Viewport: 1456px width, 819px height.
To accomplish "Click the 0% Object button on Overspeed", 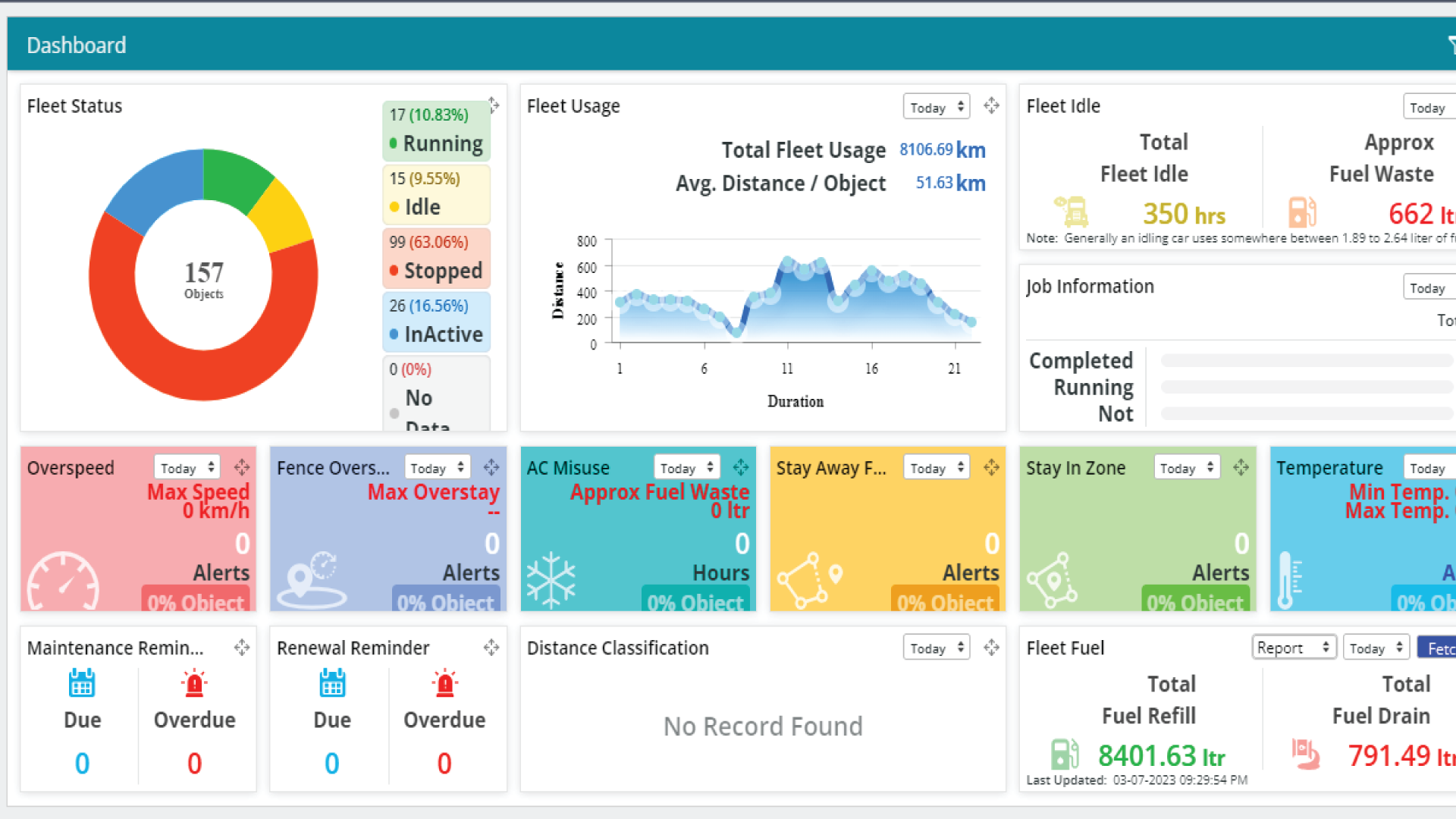I will [x=196, y=599].
